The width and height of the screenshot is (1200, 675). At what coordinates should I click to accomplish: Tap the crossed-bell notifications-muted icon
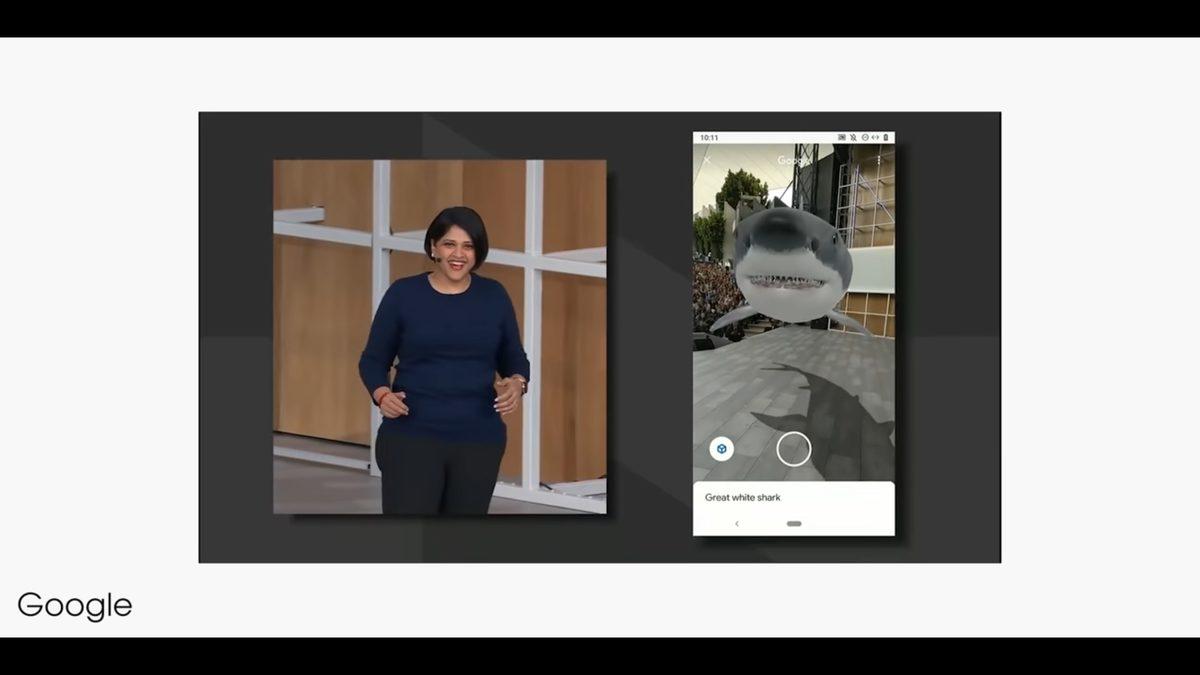(854, 137)
